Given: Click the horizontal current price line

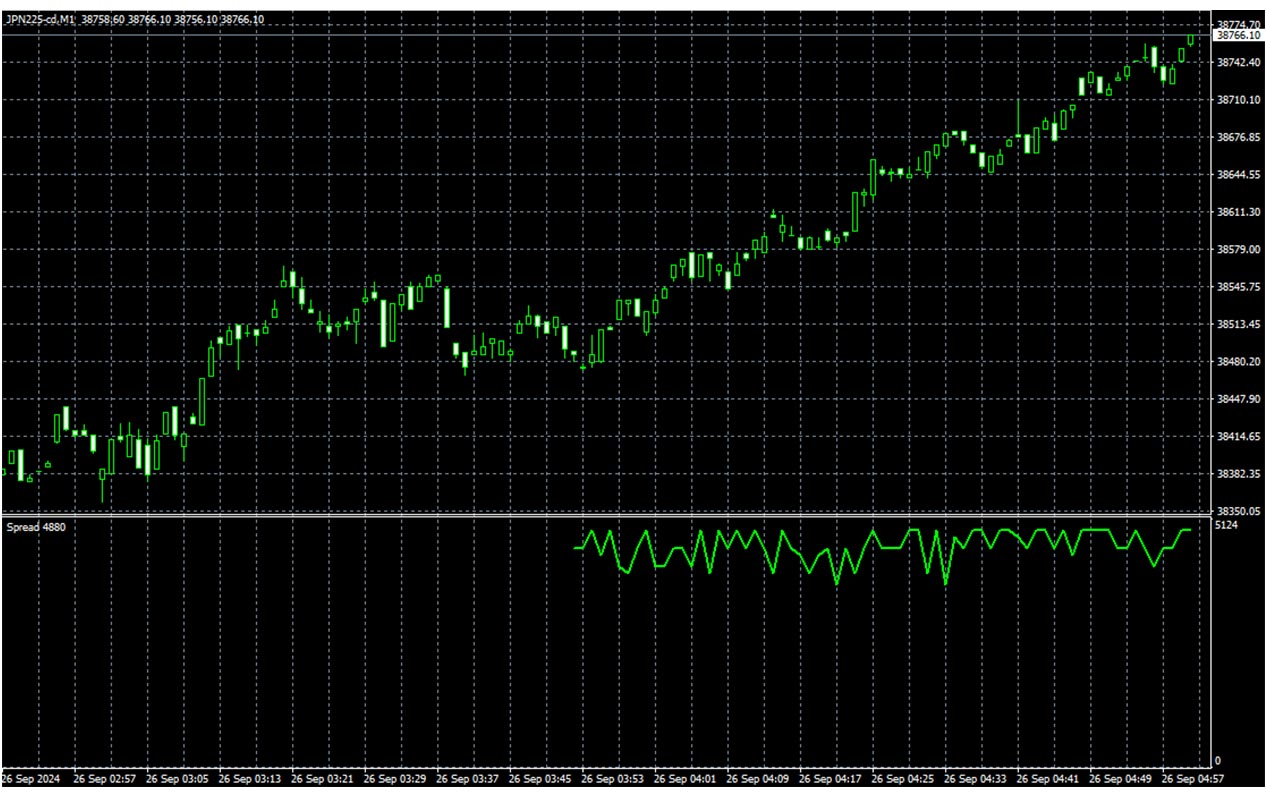Looking at the screenshot, I should pyautogui.click(x=600, y=36).
